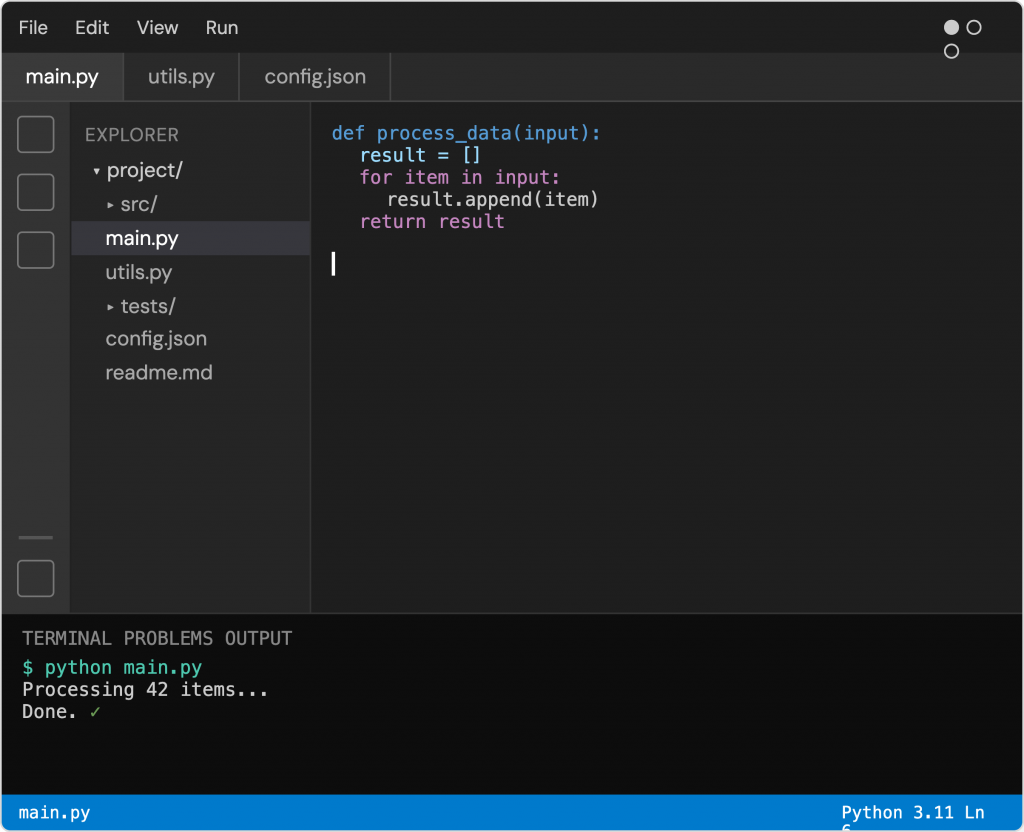
Task: Switch to the PROBLEMS panel tab
Action: tap(168, 638)
